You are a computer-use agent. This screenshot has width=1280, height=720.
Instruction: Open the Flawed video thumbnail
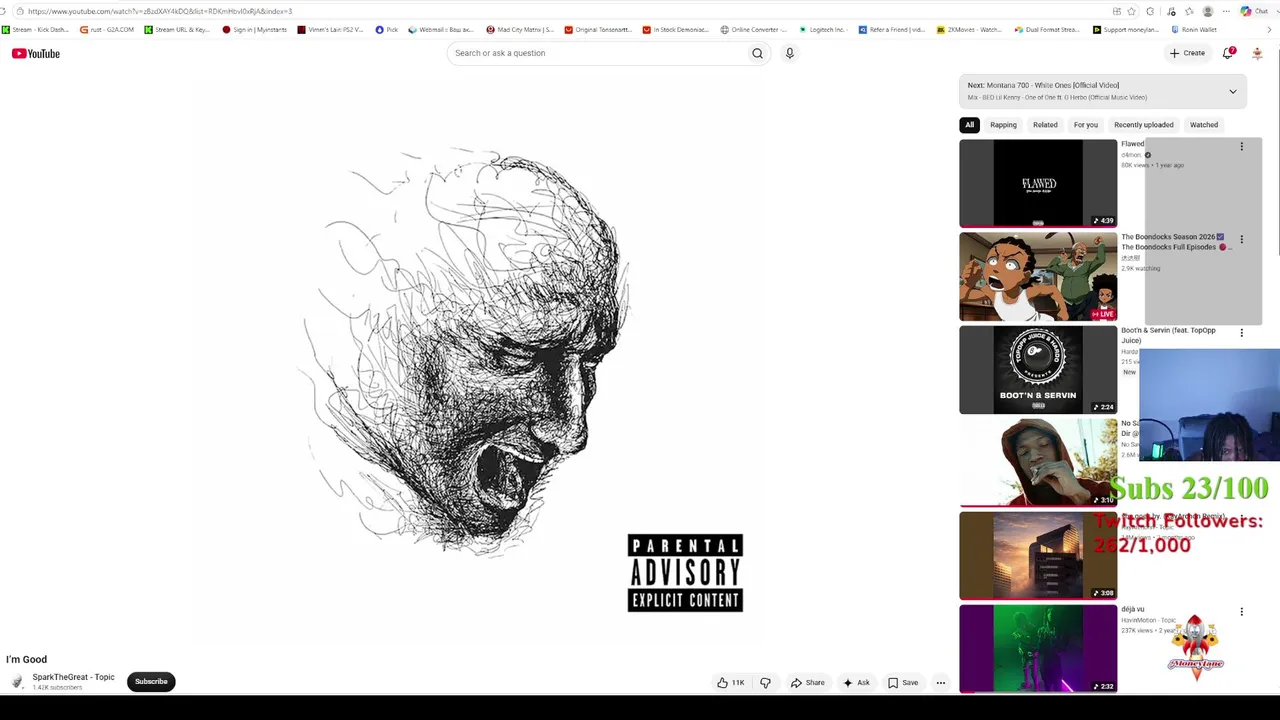click(x=1038, y=183)
